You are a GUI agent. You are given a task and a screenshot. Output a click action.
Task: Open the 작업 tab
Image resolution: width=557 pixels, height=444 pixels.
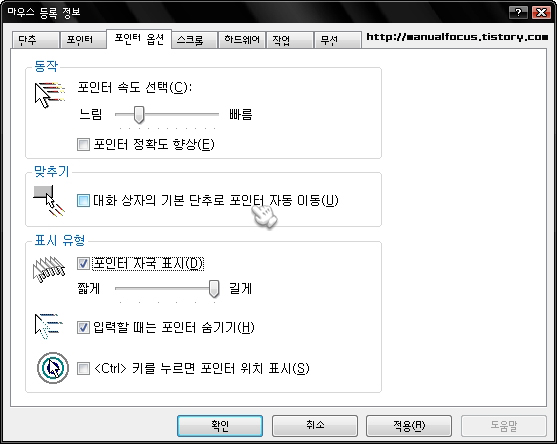click(290, 40)
